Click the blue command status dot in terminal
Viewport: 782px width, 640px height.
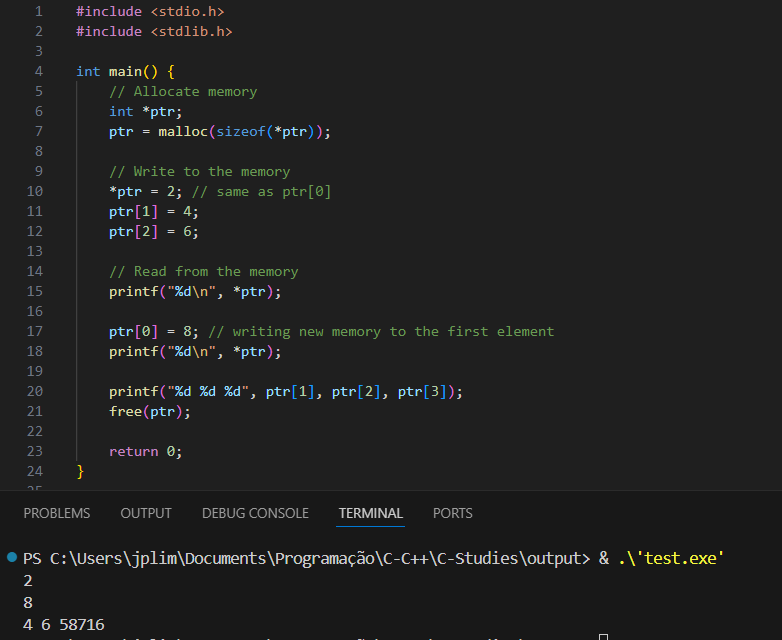tap(12, 557)
